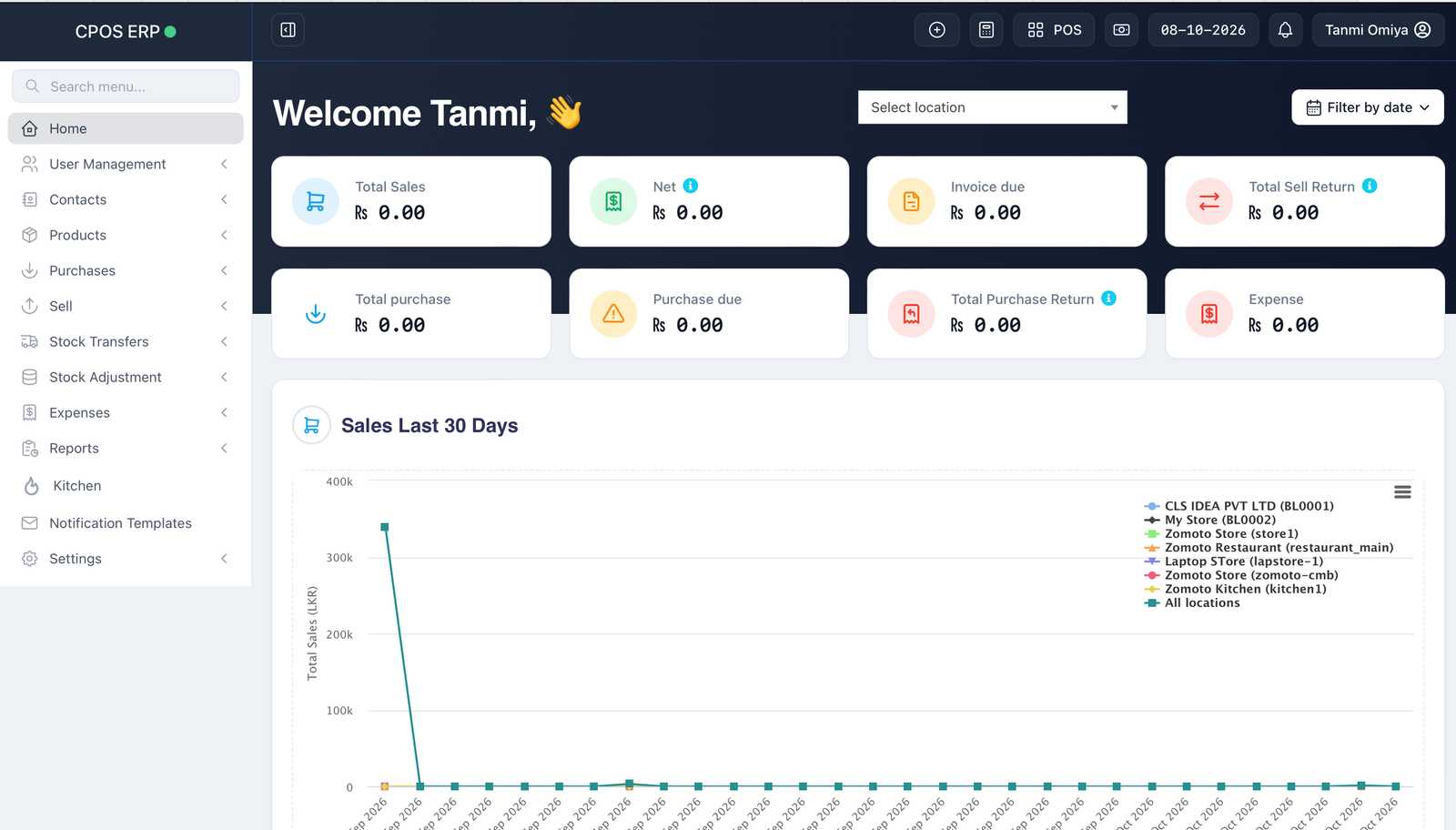Toggle CLS IDEA PVT LTD legend series
This screenshot has width=1456, height=830.
[1239, 506]
